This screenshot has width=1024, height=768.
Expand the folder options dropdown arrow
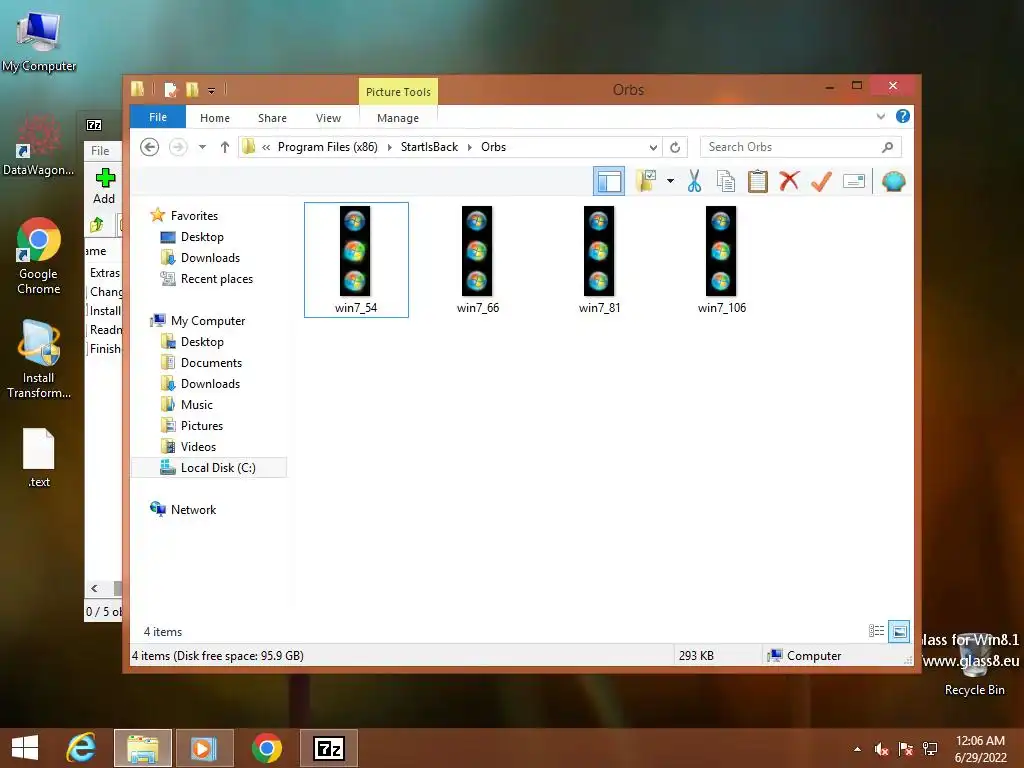point(670,181)
